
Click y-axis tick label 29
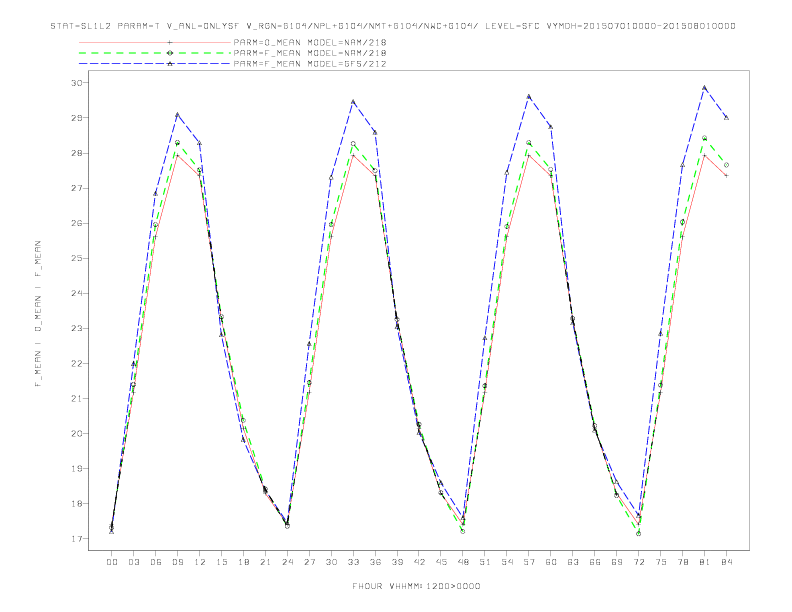click(77, 118)
